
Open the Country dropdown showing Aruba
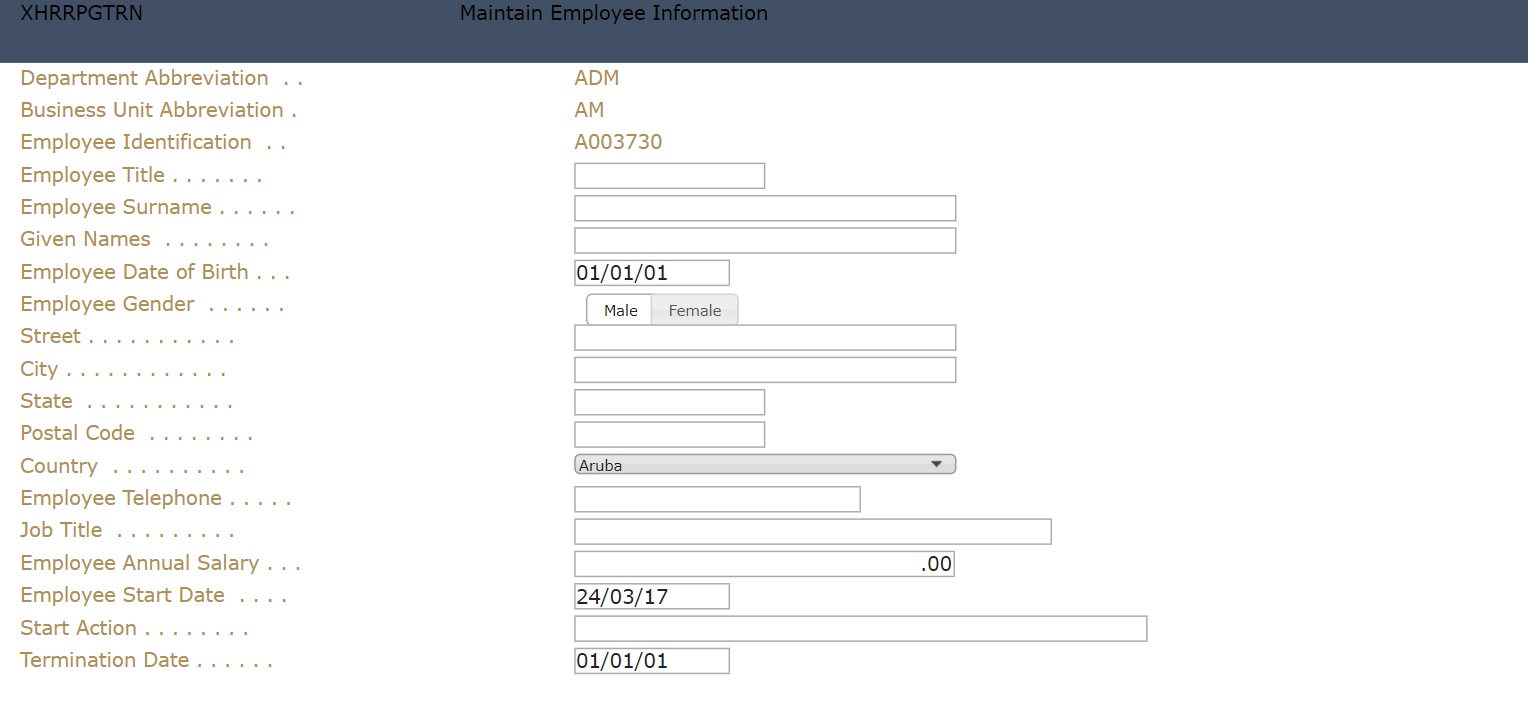tap(765, 464)
